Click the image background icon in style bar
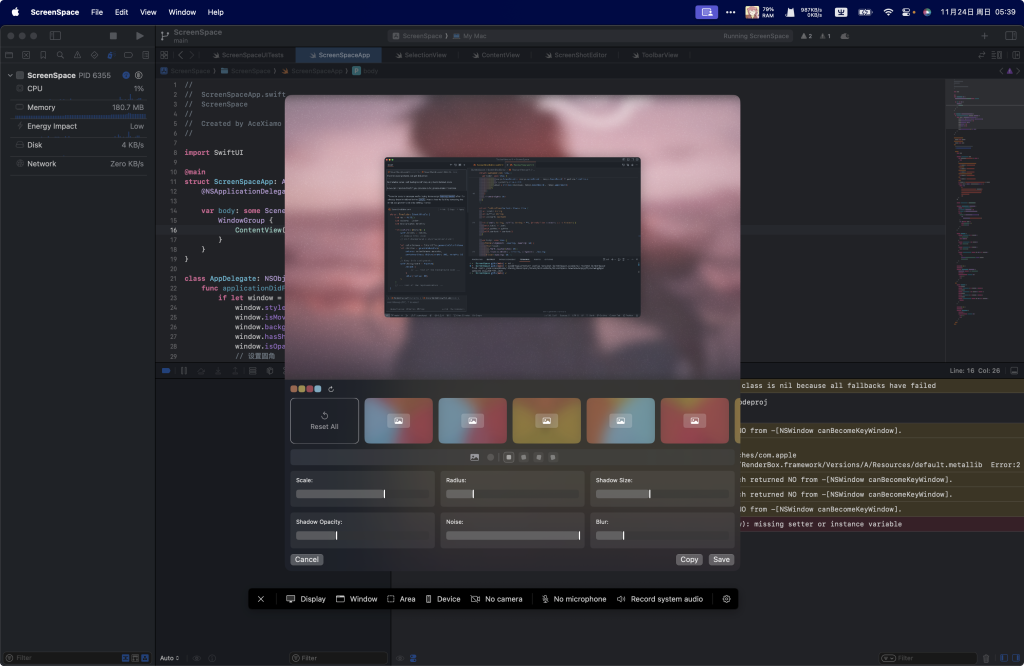 (x=474, y=457)
